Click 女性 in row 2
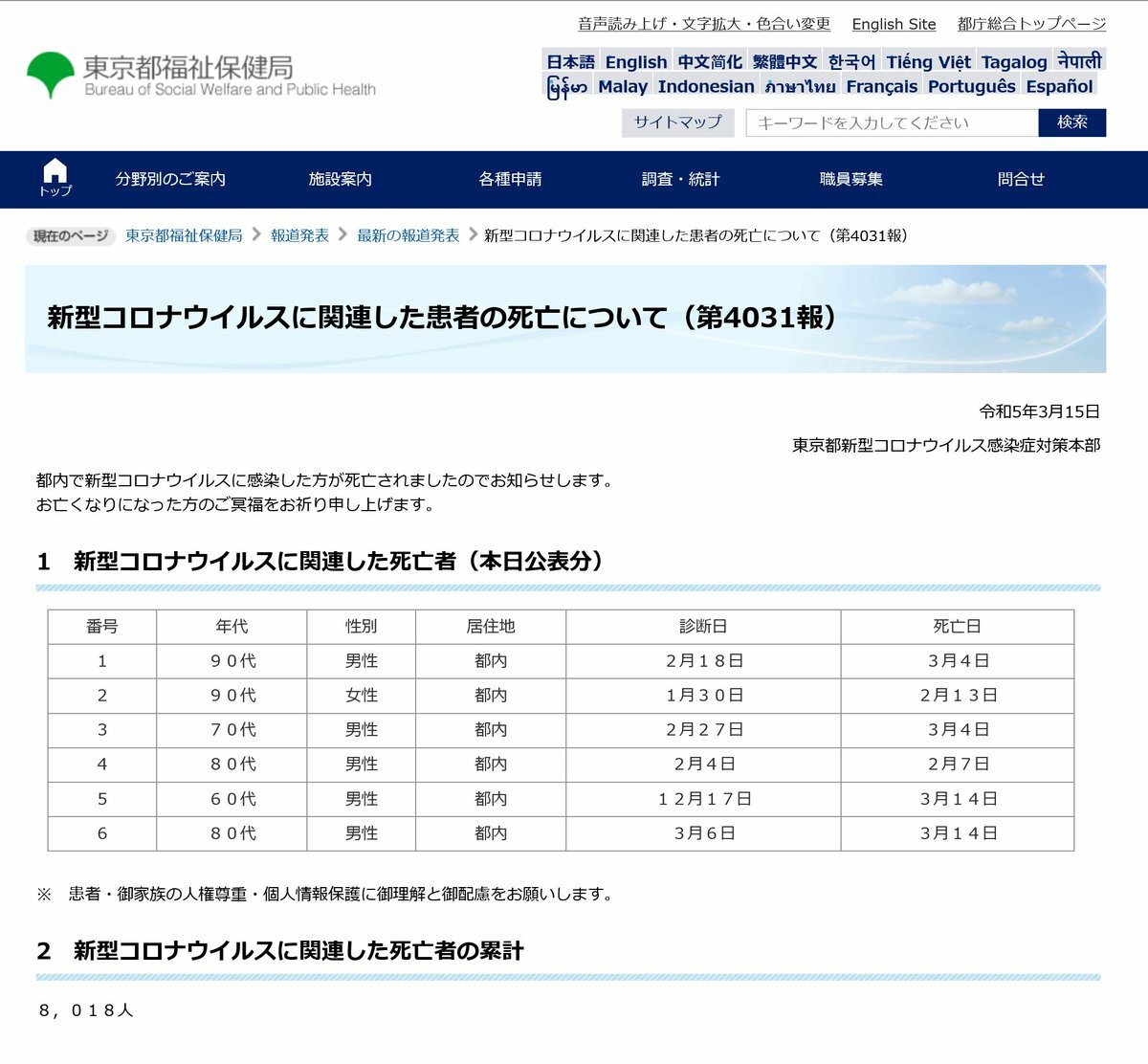This screenshot has width=1148, height=1064. point(362,696)
